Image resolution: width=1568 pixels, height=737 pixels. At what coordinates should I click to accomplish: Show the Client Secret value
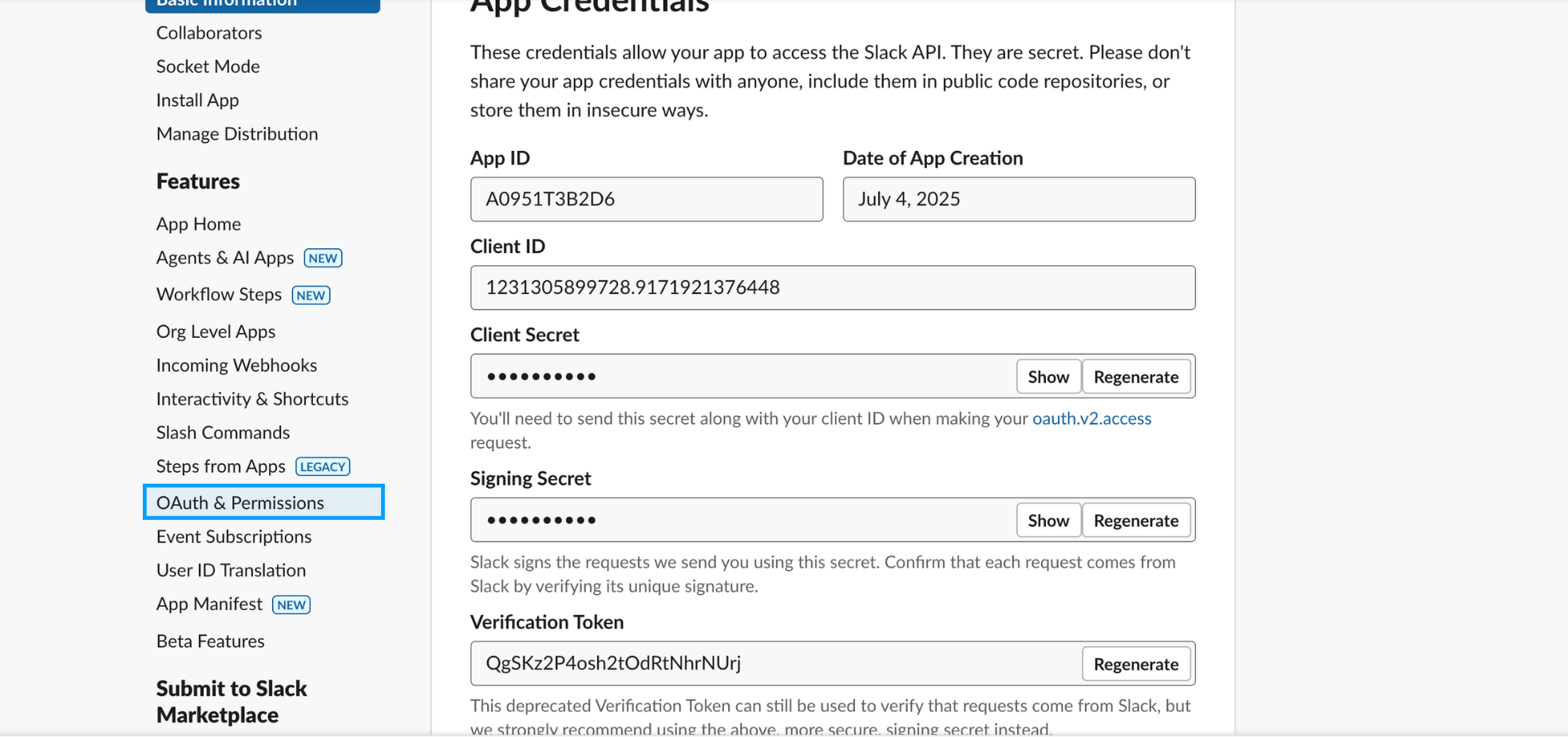1048,376
